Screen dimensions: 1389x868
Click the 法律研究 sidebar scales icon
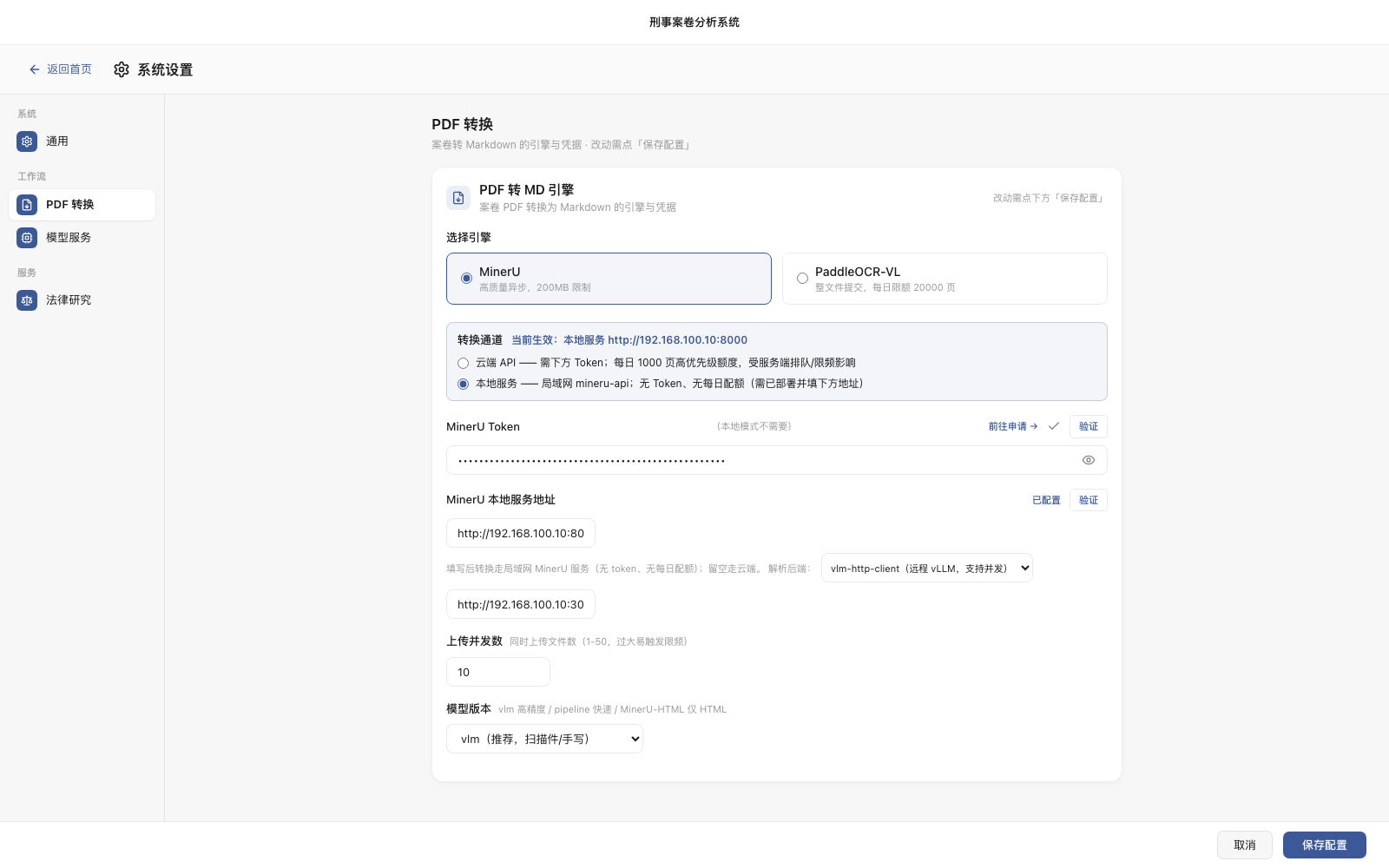[27, 300]
